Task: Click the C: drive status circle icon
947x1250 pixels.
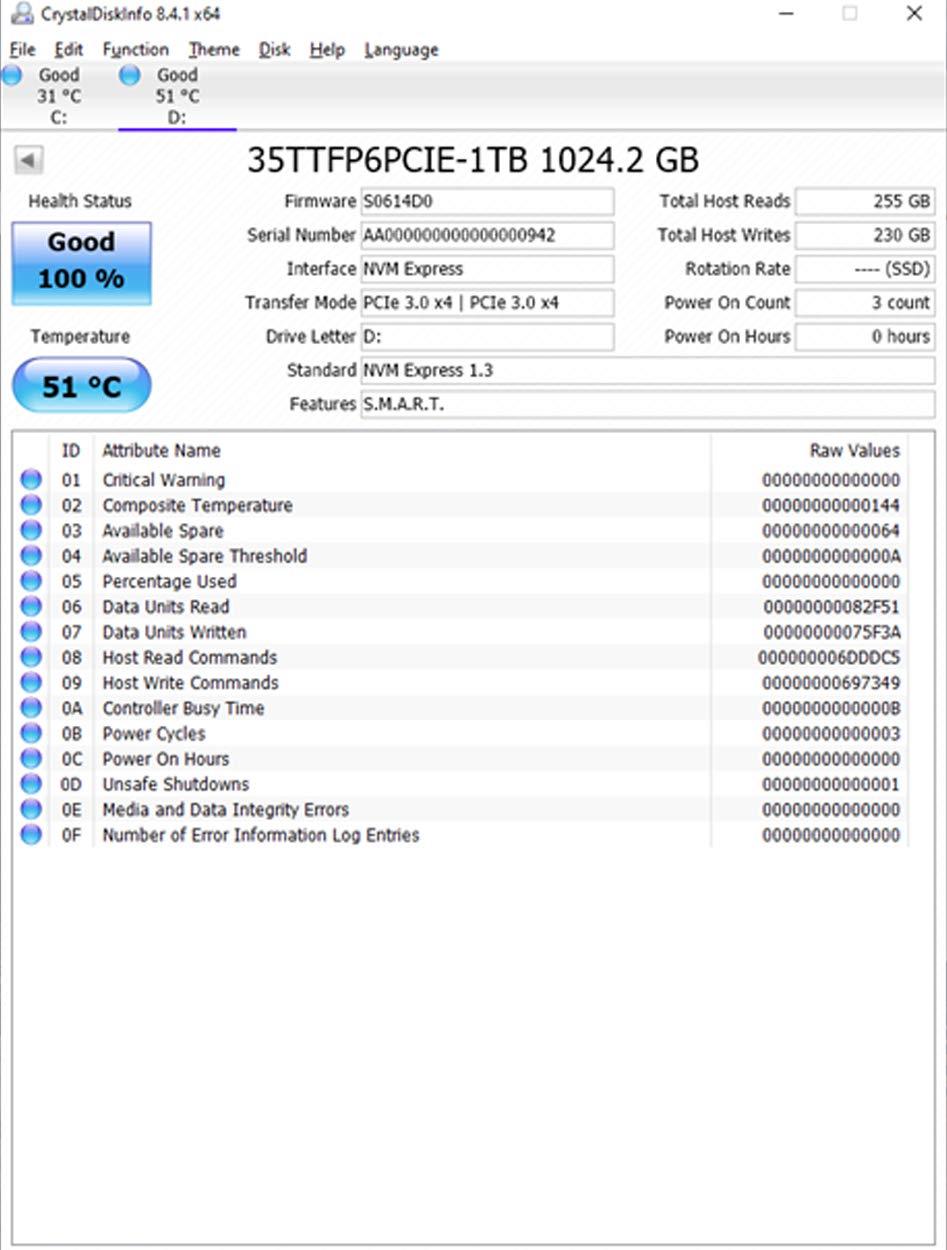Action: 12,75
